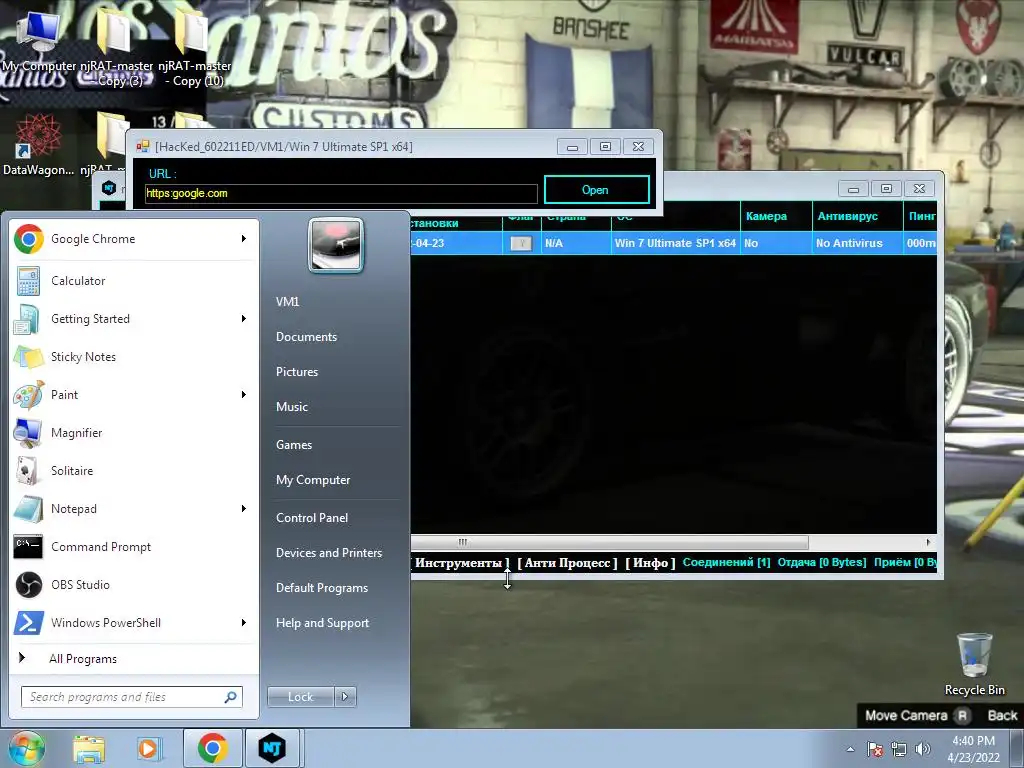1024x768 pixels.
Task: Open the Инструменты menu in njRAT
Action: (x=460, y=563)
